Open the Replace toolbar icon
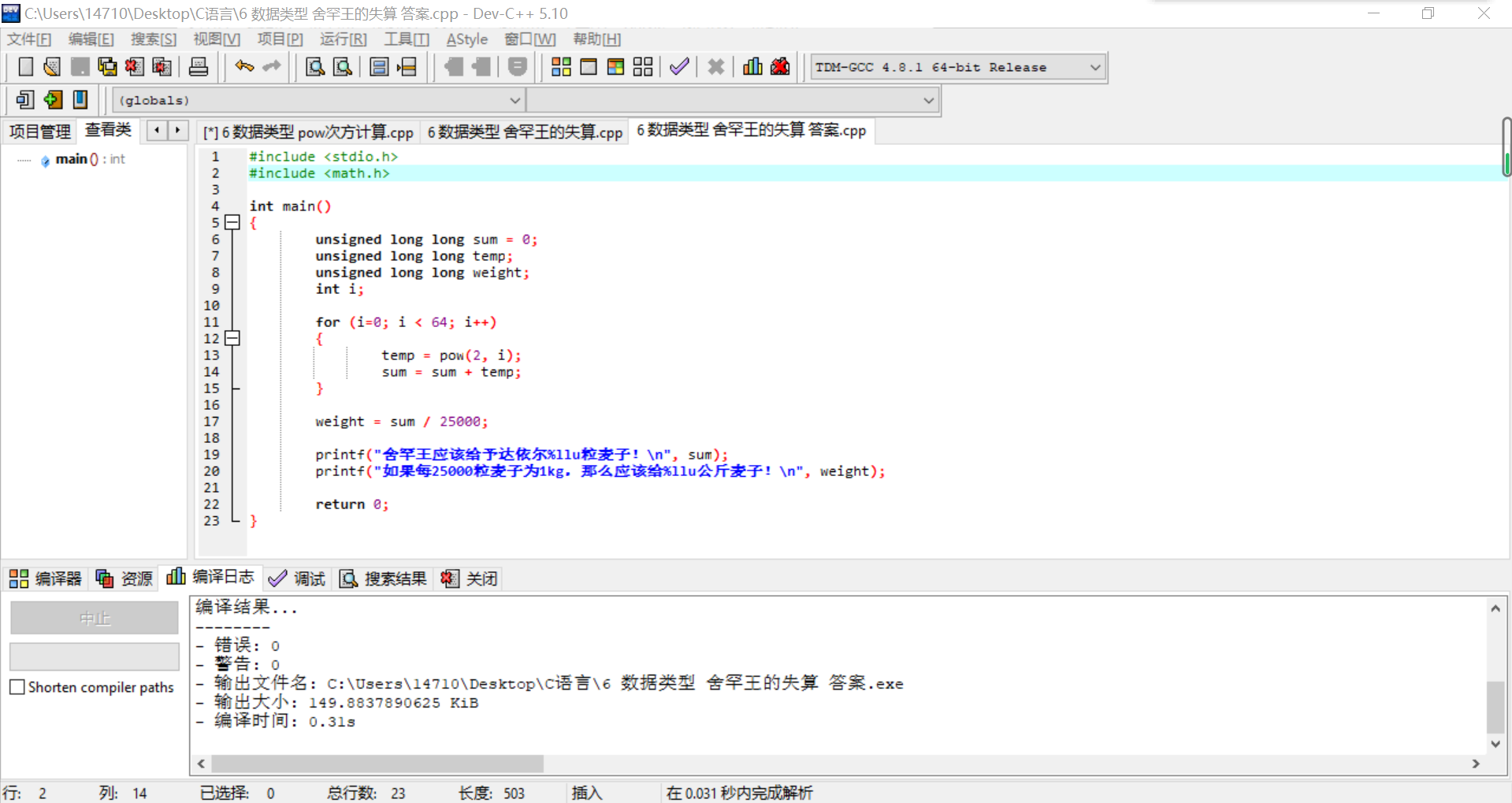This screenshot has height=803, width=1512. pyautogui.click(x=343, y=67)
